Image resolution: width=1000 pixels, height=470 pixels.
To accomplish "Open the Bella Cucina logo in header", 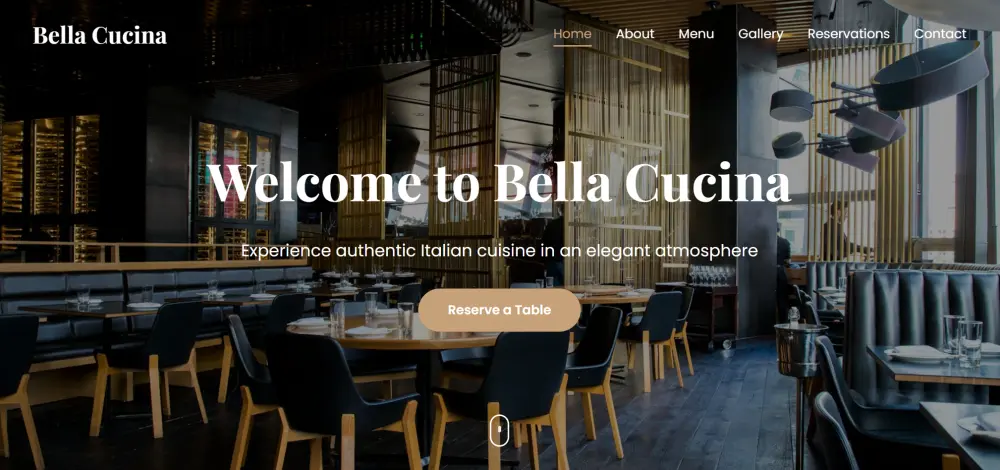I will coord(100,36).
